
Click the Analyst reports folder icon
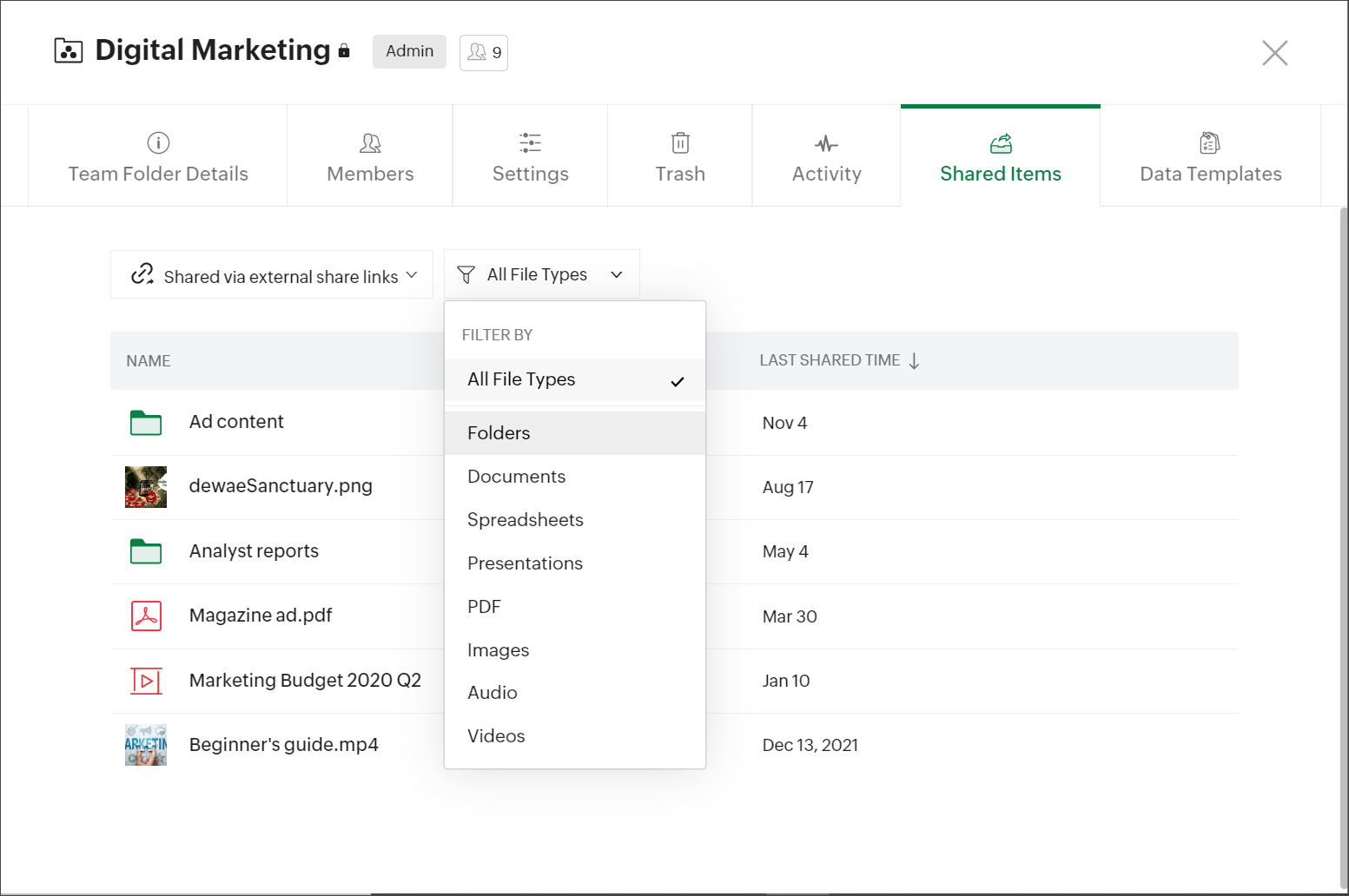pyautogui.click(x=146, y=551)
